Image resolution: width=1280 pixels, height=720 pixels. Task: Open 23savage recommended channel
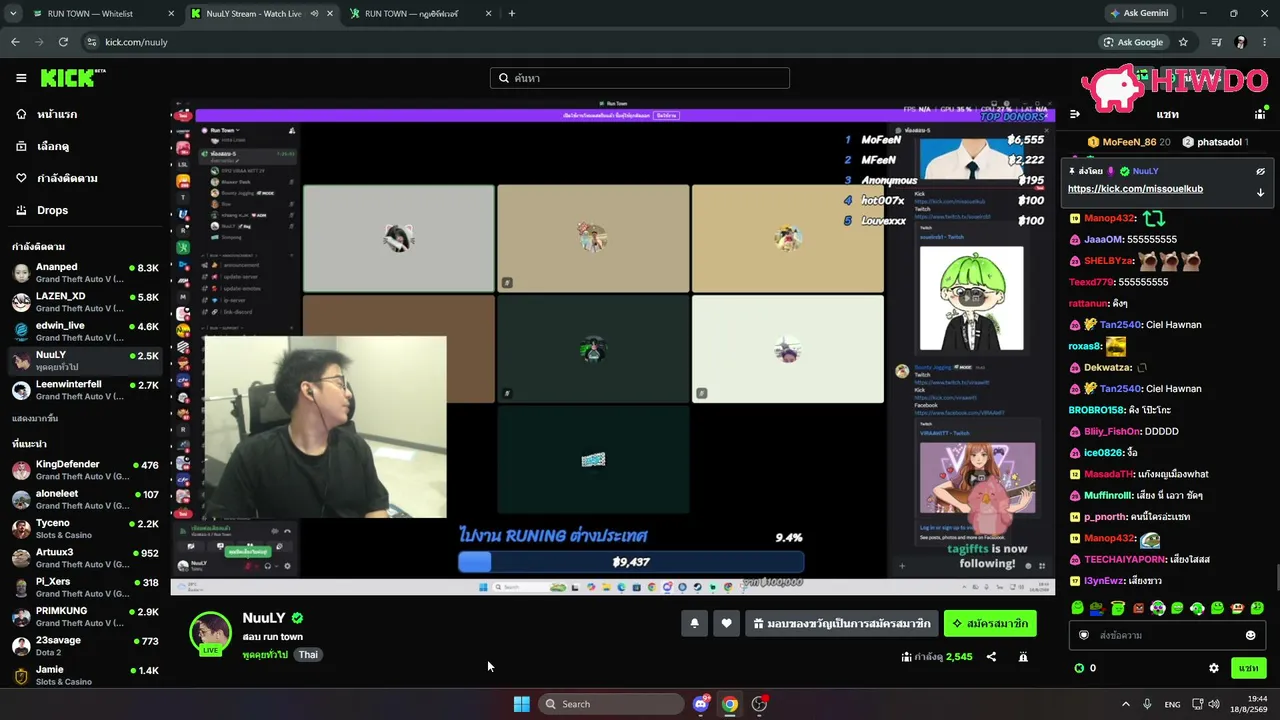tap(85, 646)
